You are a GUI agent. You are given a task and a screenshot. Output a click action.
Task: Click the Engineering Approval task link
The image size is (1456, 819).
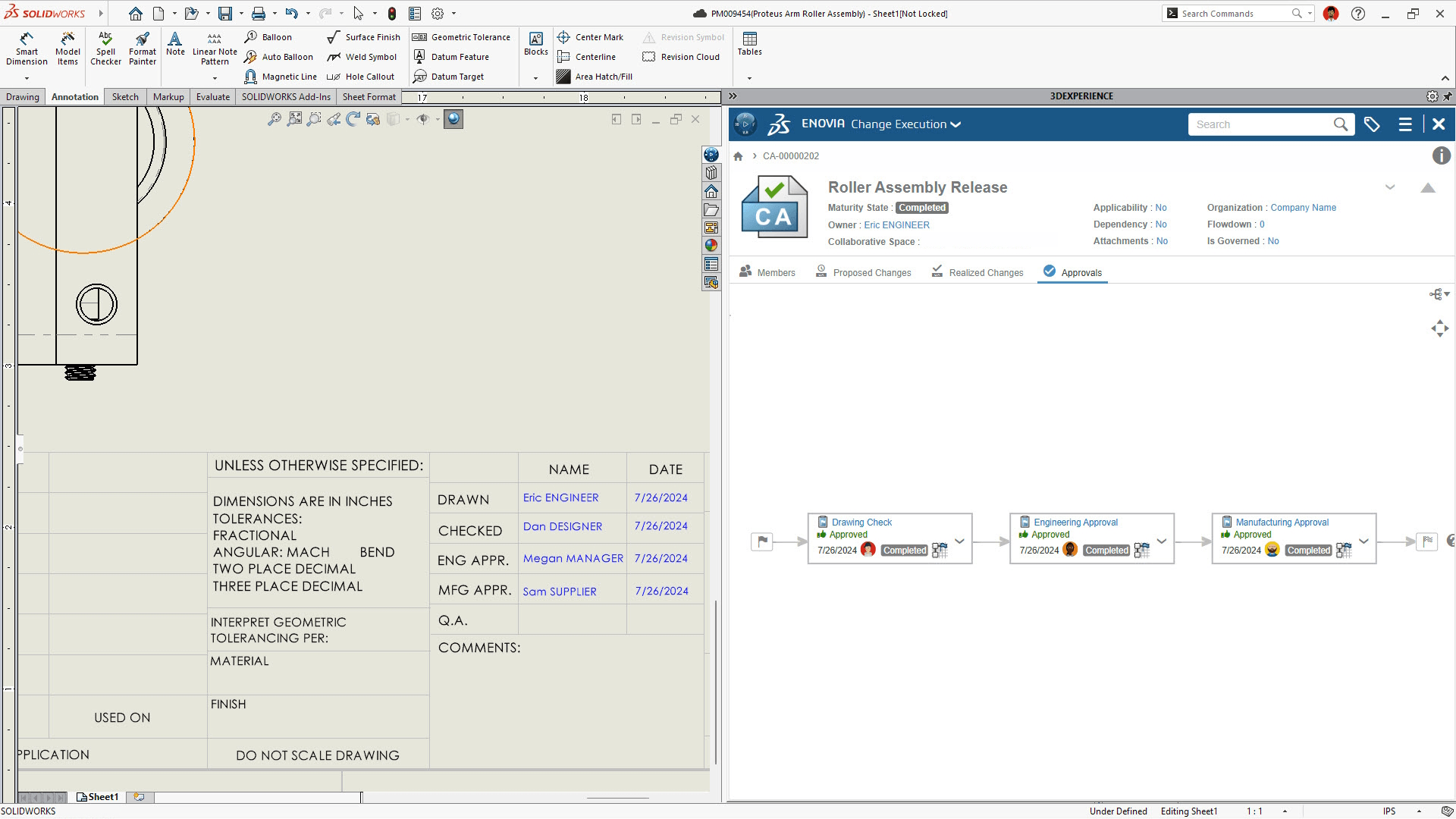(x=1075, y=522)
